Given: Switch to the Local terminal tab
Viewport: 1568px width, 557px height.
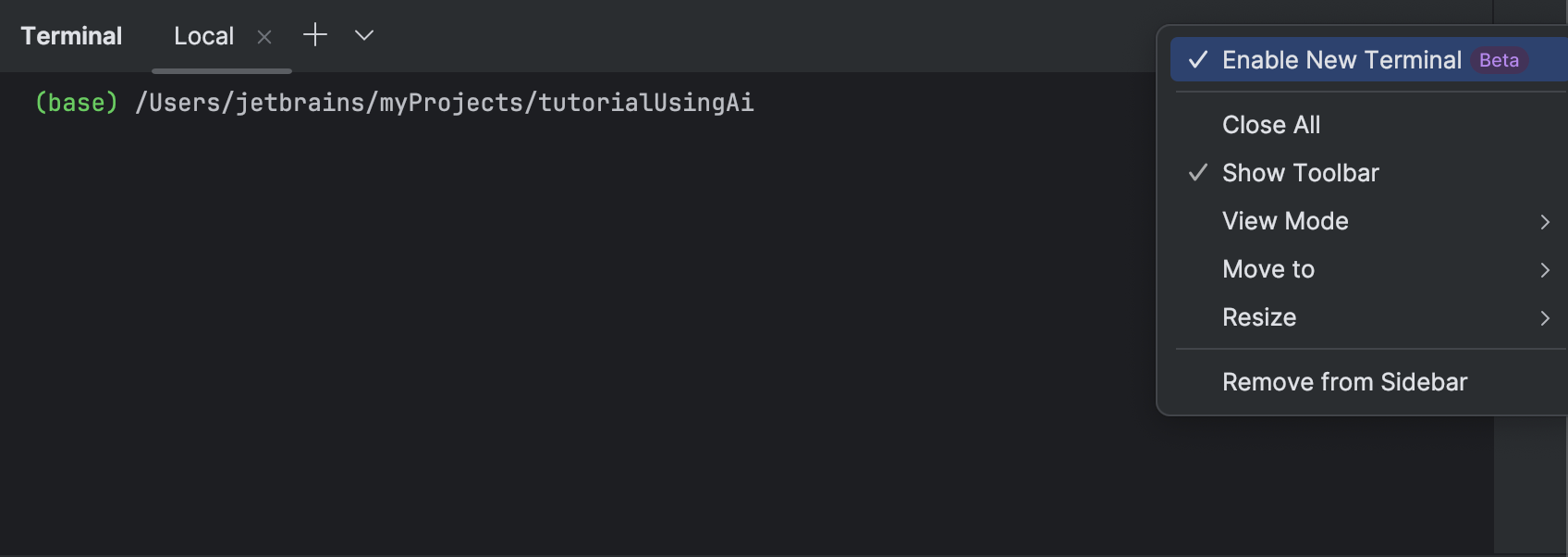Looking at the screenshot, I should point(202,36).
